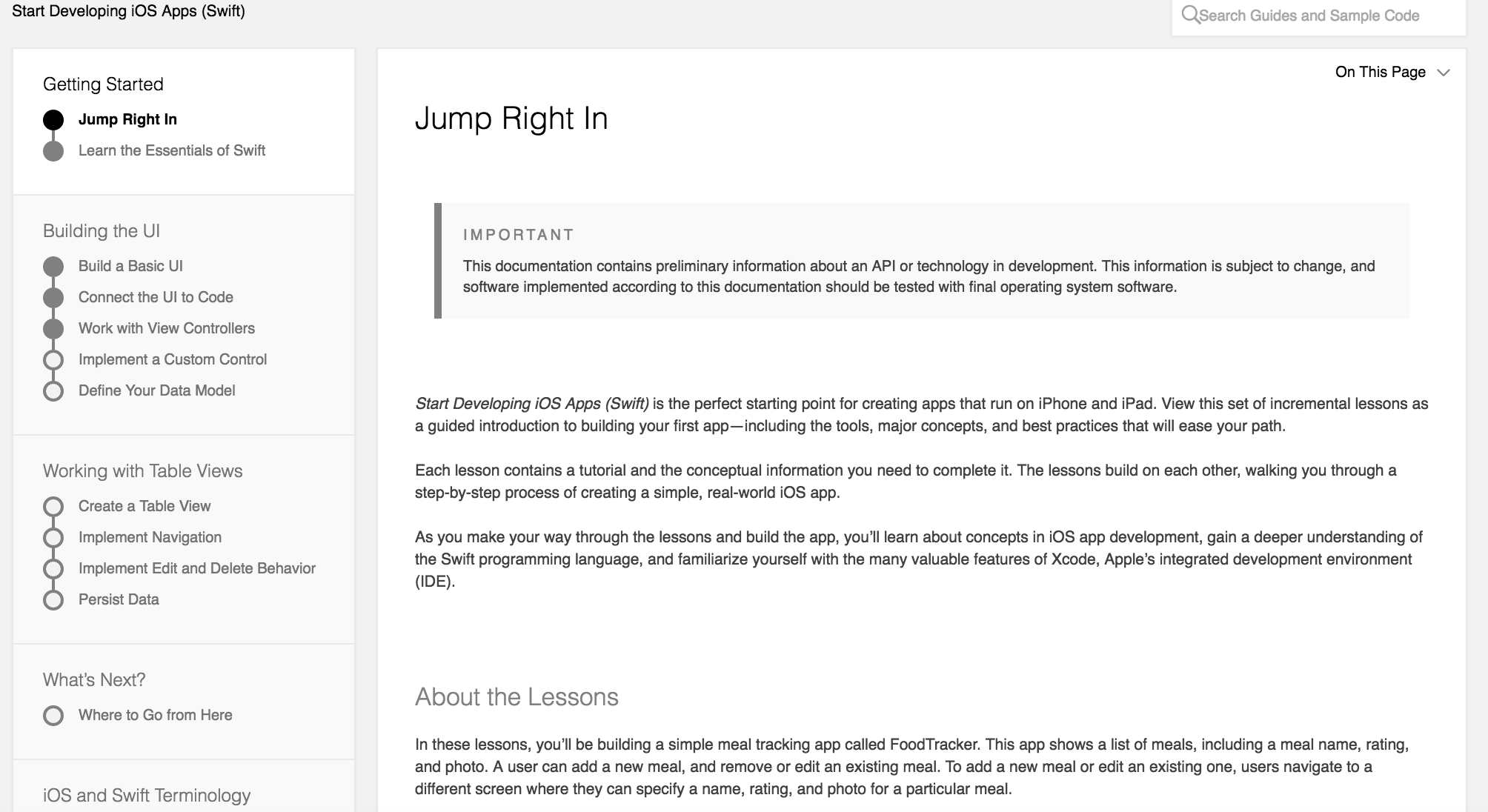Image resolution: width=1488 pixels, height=812 pixels.
Task: Click the search magnifier icon
Action: click(x=1190, y=15)
